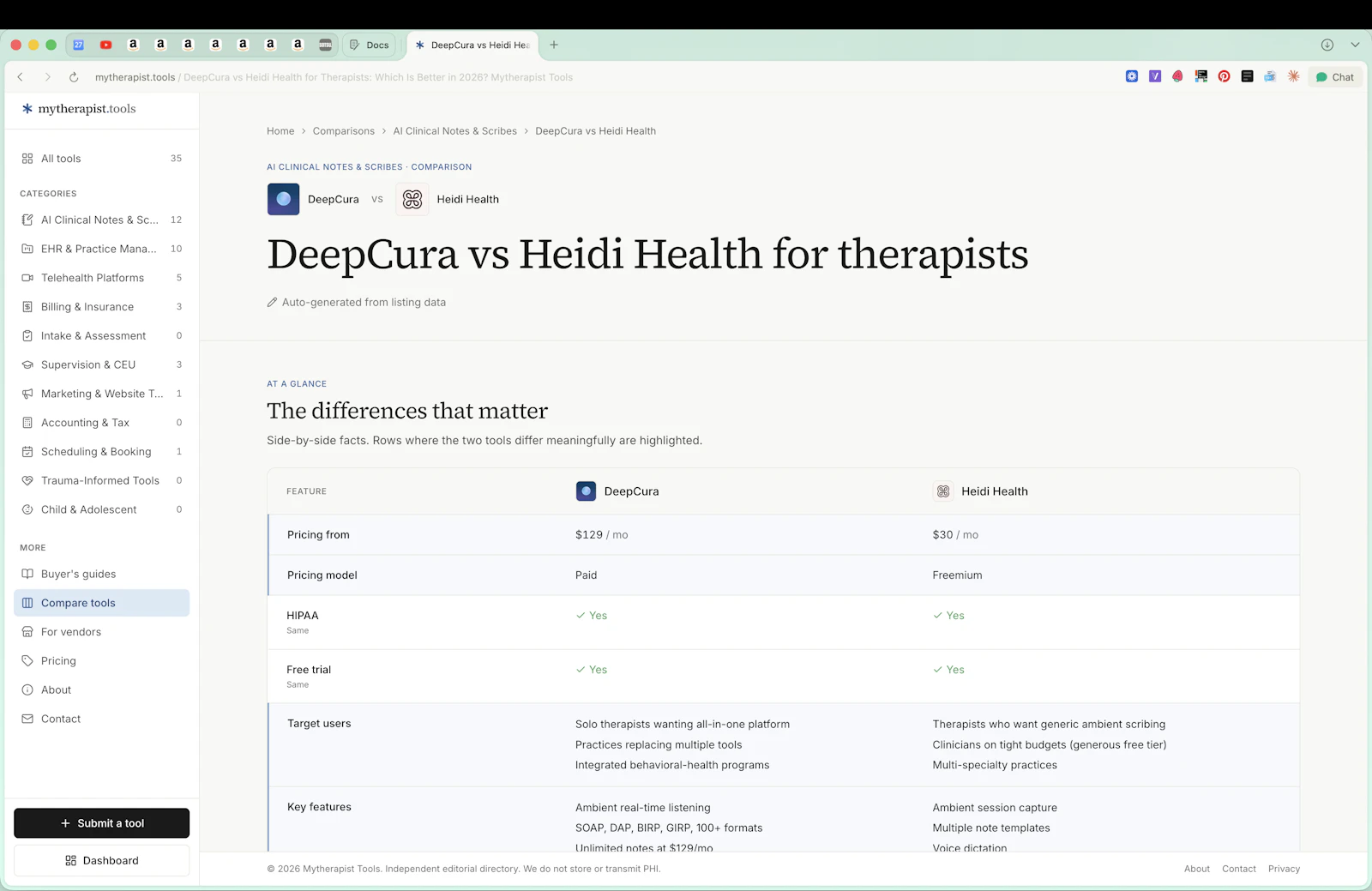Click the $30 / mo pricing cell

pyautogui.click(x=955, y=534)
